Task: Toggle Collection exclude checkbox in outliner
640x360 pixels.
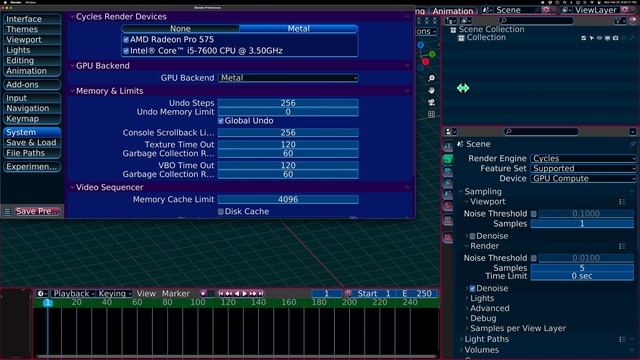Action: 584,38
